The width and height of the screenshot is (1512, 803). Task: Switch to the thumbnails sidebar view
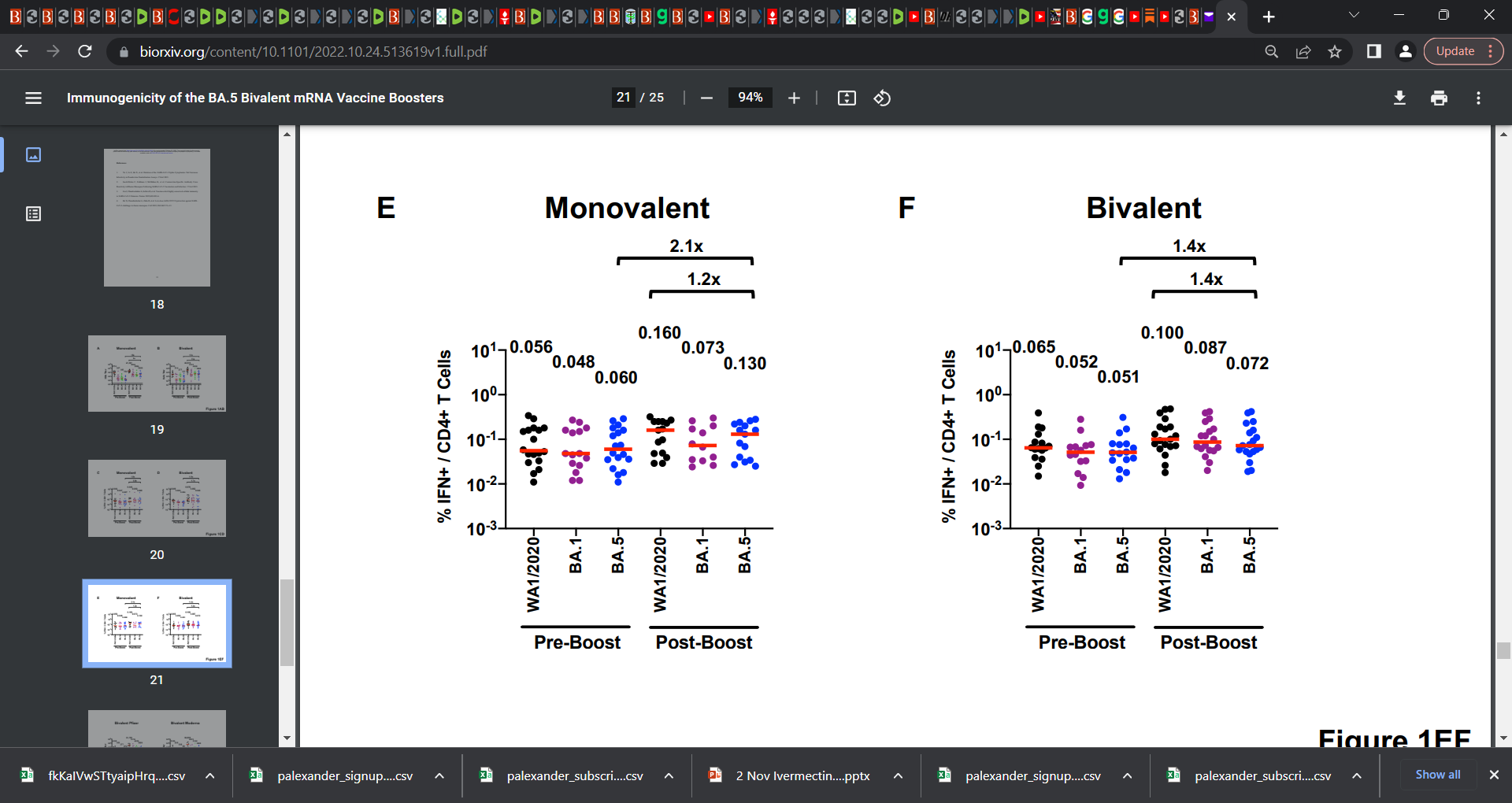tap(33, 155)
